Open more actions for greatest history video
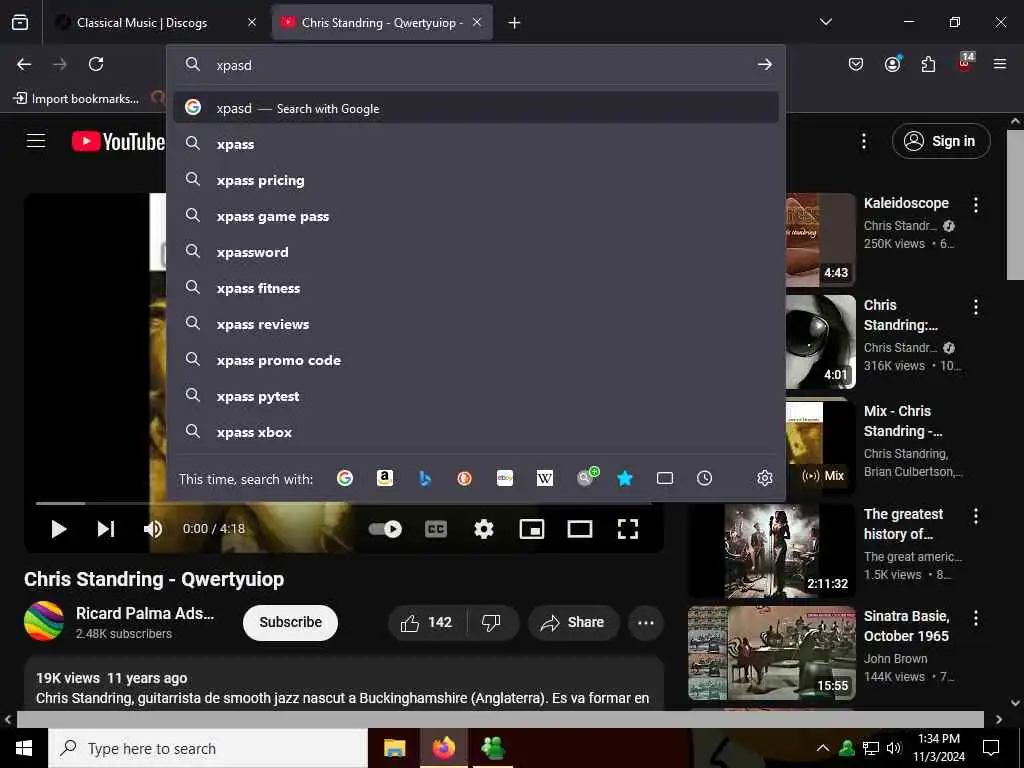The width and height of the screenshot is (1024, 768). pos(976,516)
